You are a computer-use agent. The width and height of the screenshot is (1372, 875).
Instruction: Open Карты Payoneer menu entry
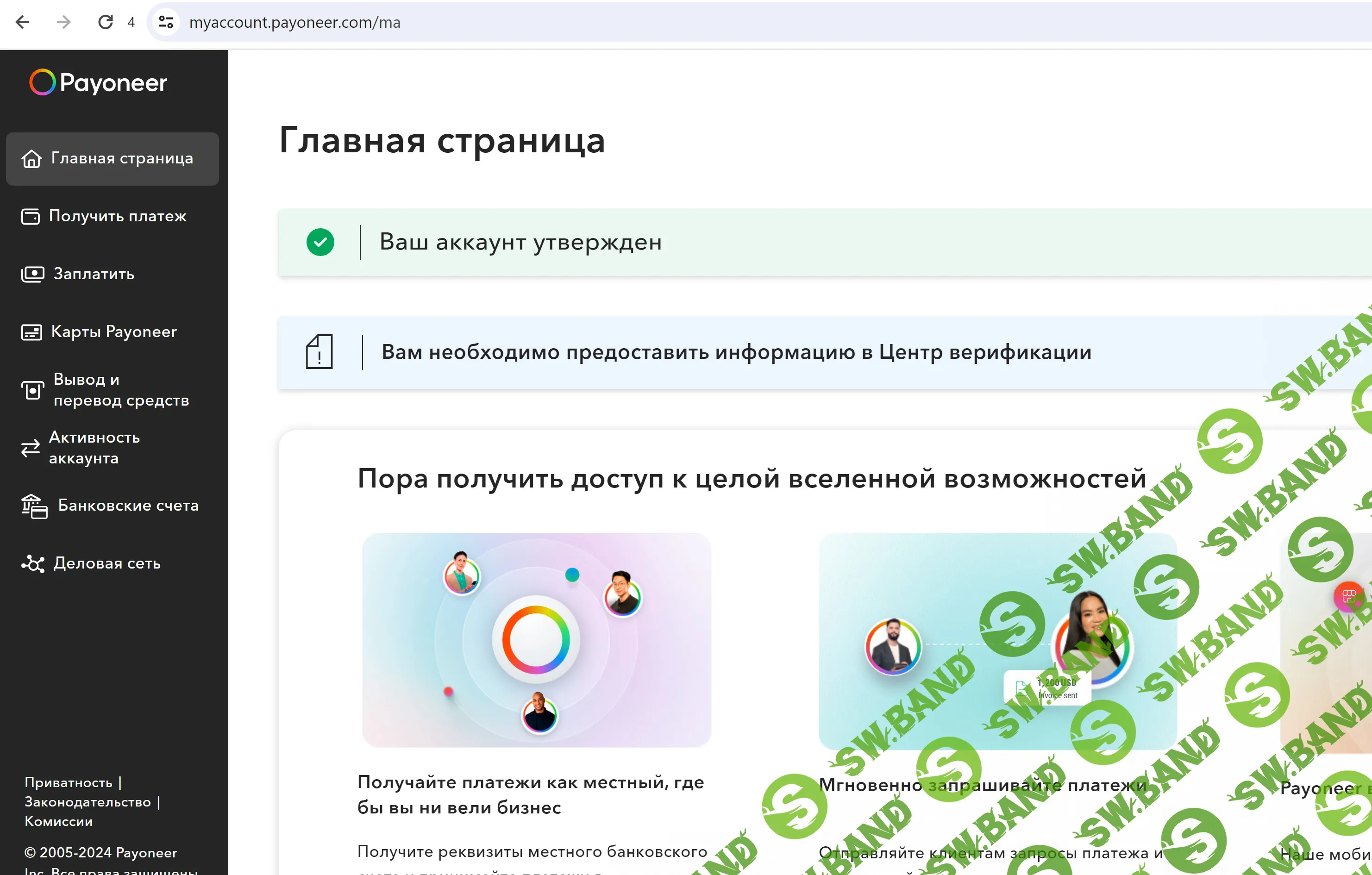coord(114,332)
